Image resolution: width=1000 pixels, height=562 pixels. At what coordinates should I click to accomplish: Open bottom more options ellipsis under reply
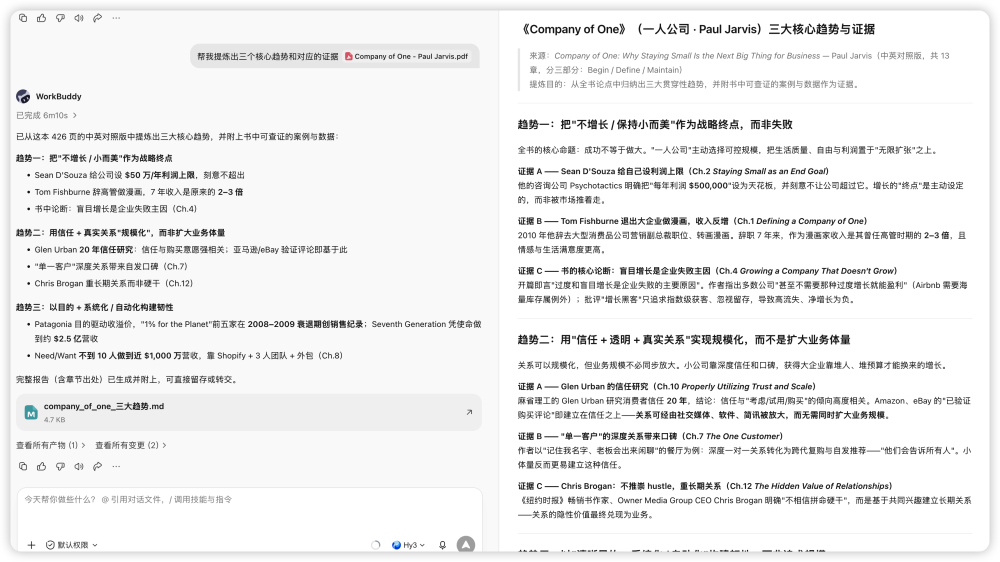(x=116, y=466)
